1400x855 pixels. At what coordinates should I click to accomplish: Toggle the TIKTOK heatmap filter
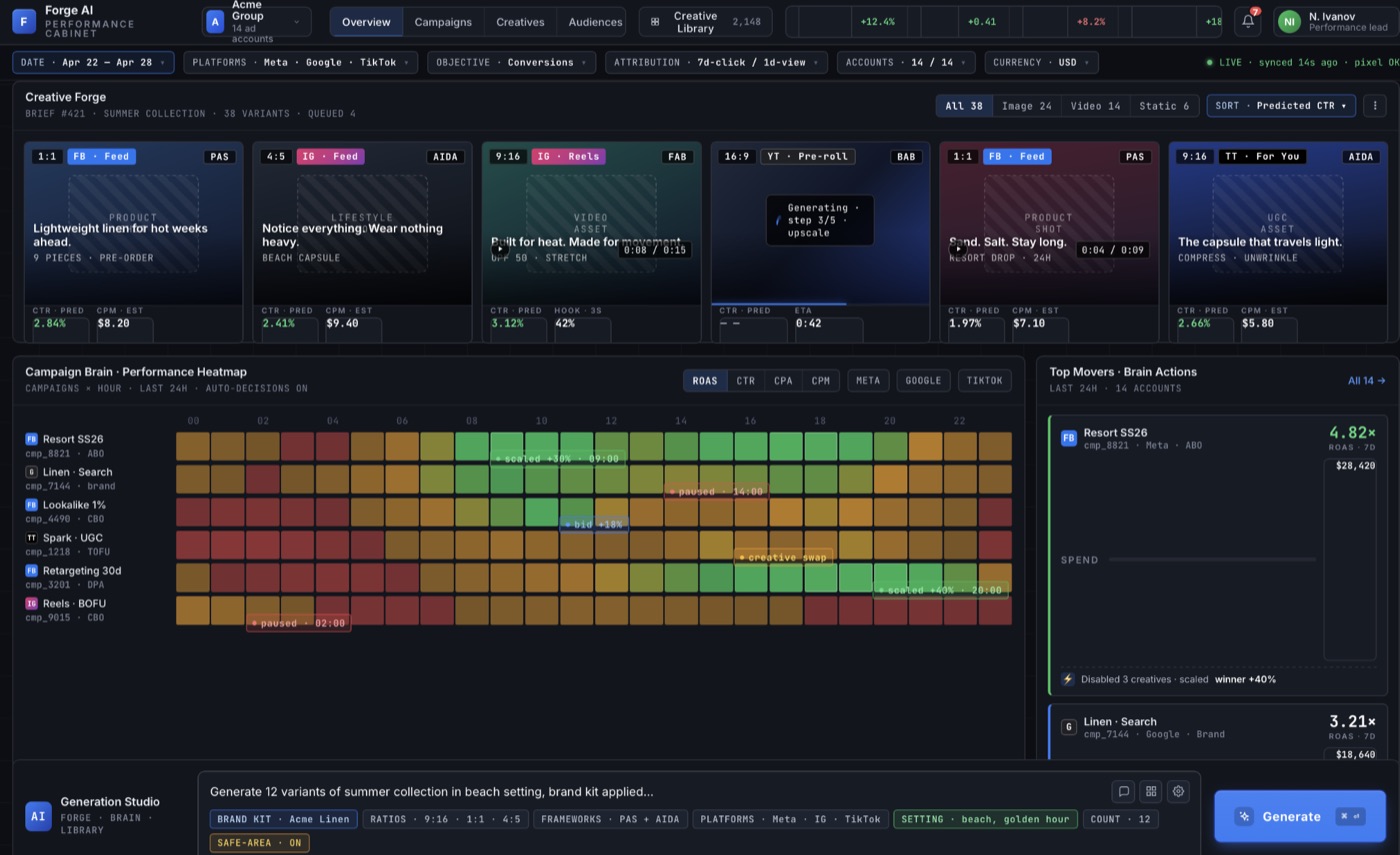click(984, 380)
